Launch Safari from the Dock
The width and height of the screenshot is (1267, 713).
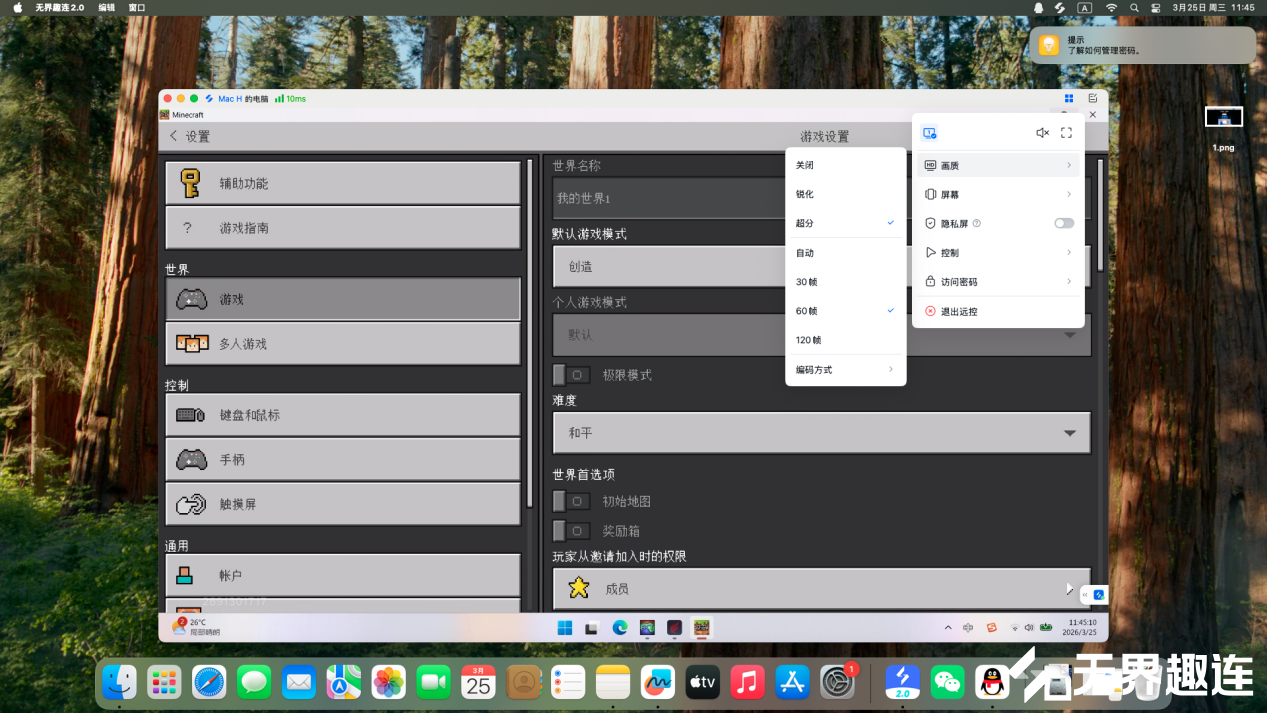point(209,682)
